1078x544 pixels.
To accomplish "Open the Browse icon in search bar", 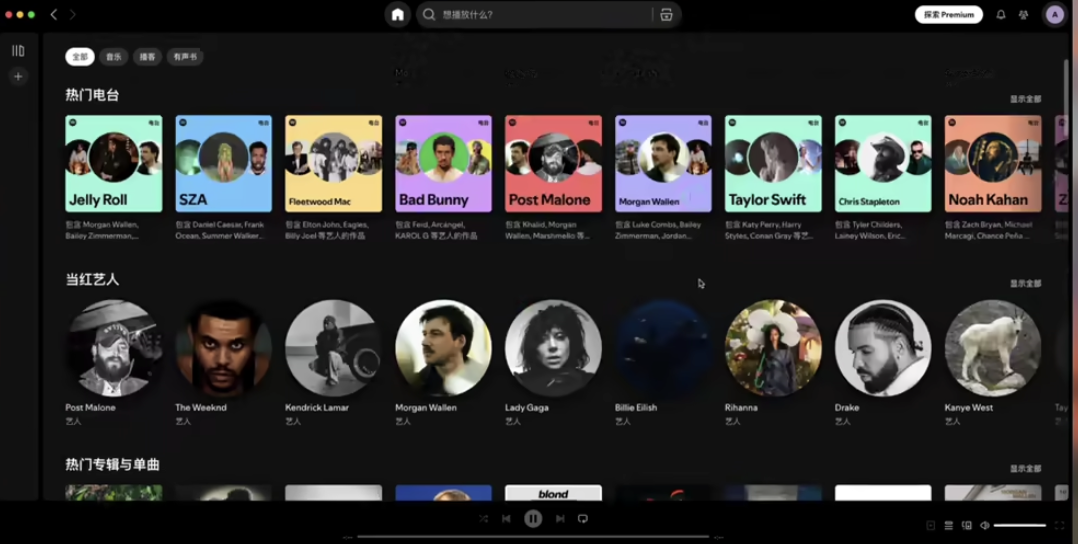I will [x=666, y=14].
